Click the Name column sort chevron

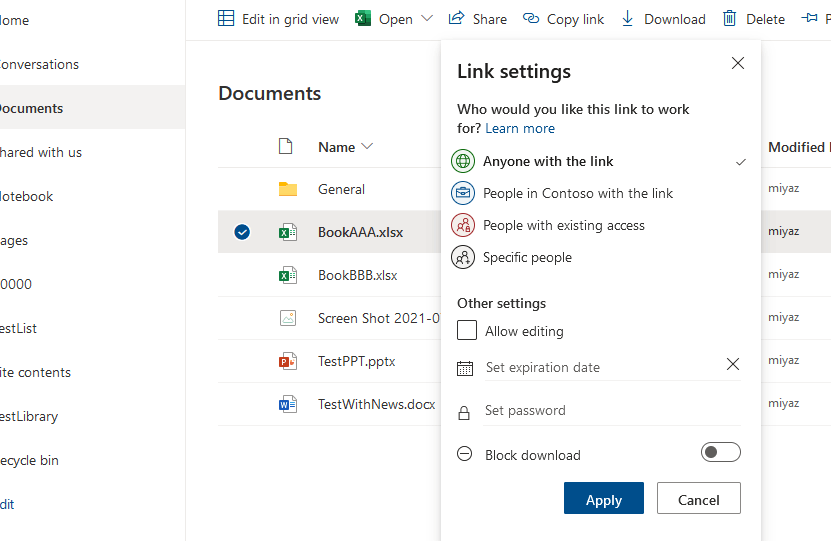pos(367,146)
